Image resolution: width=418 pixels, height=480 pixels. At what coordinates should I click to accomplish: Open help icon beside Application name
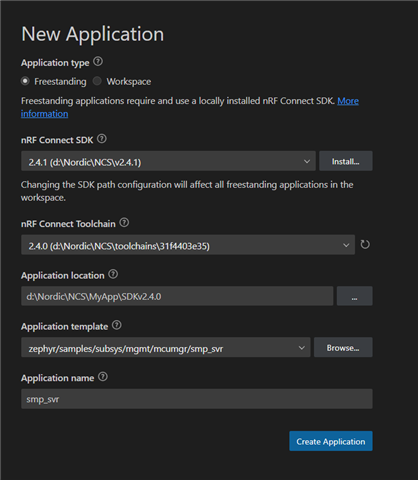103,377
